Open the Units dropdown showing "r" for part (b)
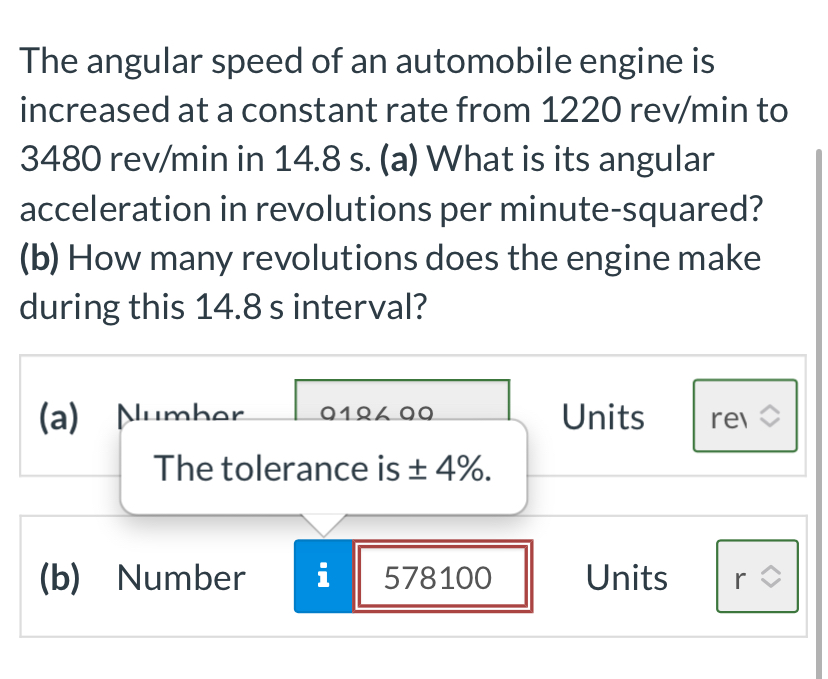Viewport: 828px width, 679px height. tap(756, 576)
